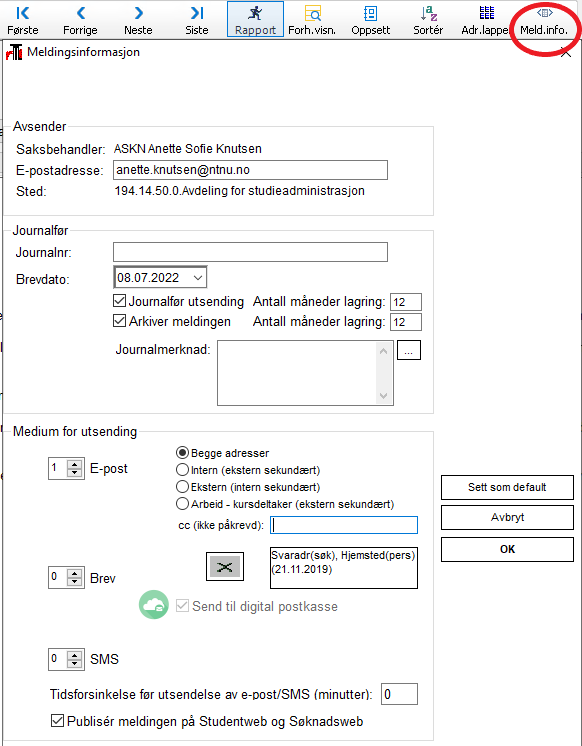The width and height of the screenshot is (582, 746).
Task: Confirm with the OK button
Action: click(x=507, y=550)
